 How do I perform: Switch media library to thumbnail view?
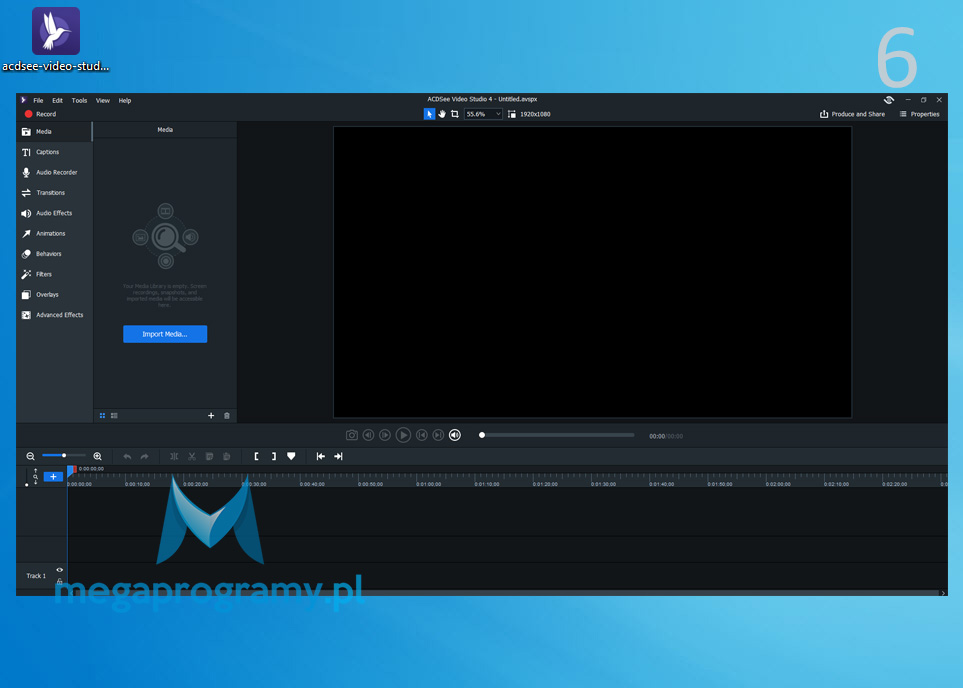coord(102,416)
